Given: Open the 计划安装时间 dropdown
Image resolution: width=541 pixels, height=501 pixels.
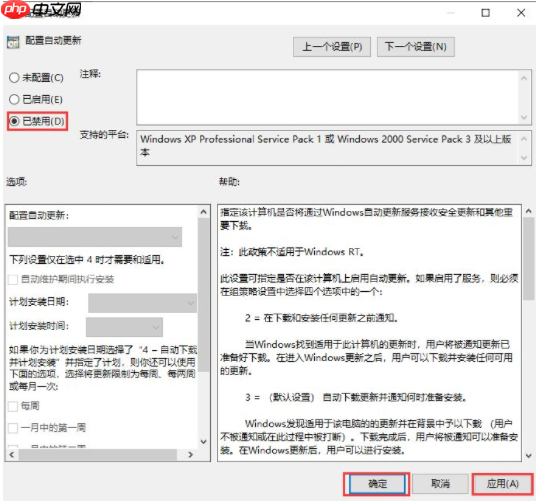Looking at the screenshot, I should click(x=124, y=327).
